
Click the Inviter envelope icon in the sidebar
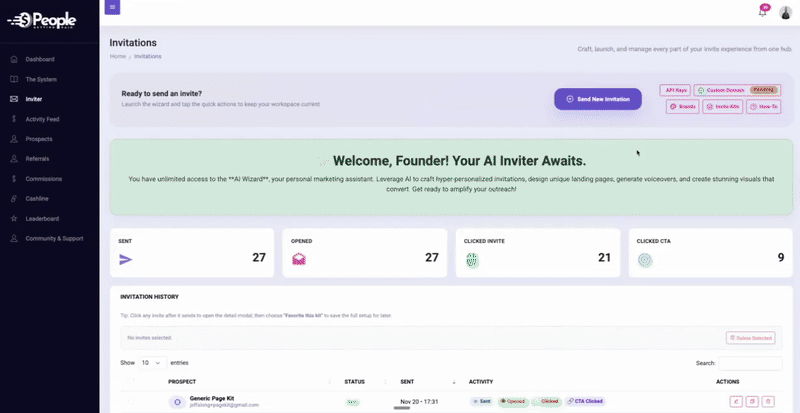[x=14, y=99]
